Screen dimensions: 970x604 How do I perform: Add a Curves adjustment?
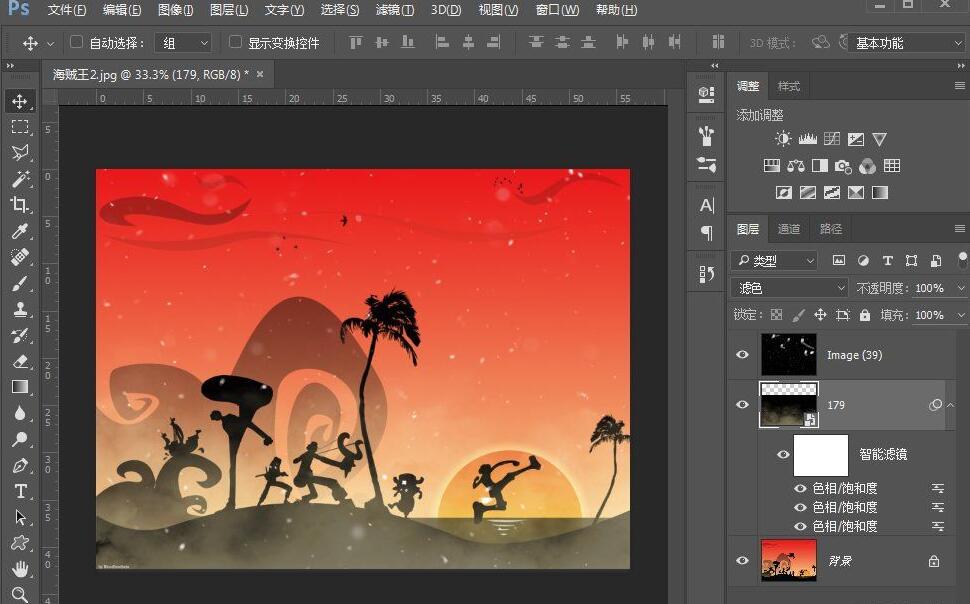831,139
